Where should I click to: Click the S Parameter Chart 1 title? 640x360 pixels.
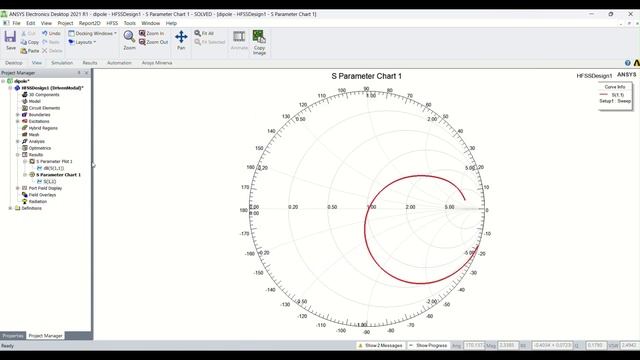coord(367,76)
